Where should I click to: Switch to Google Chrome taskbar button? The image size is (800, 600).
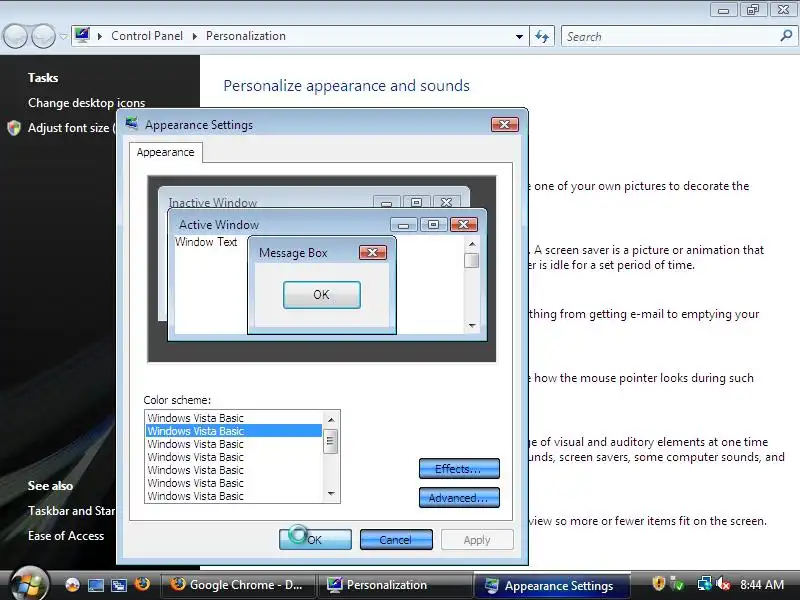click(237, 585)
